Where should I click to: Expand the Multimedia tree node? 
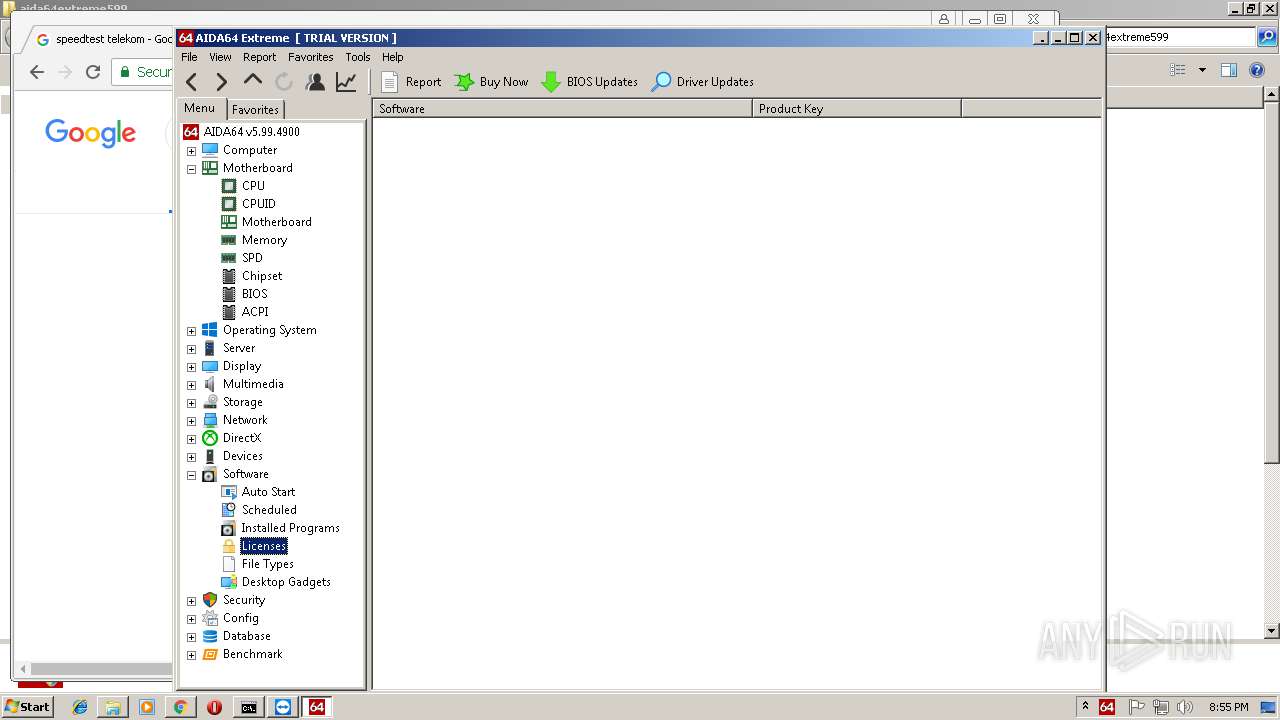[x=192, y=385]
